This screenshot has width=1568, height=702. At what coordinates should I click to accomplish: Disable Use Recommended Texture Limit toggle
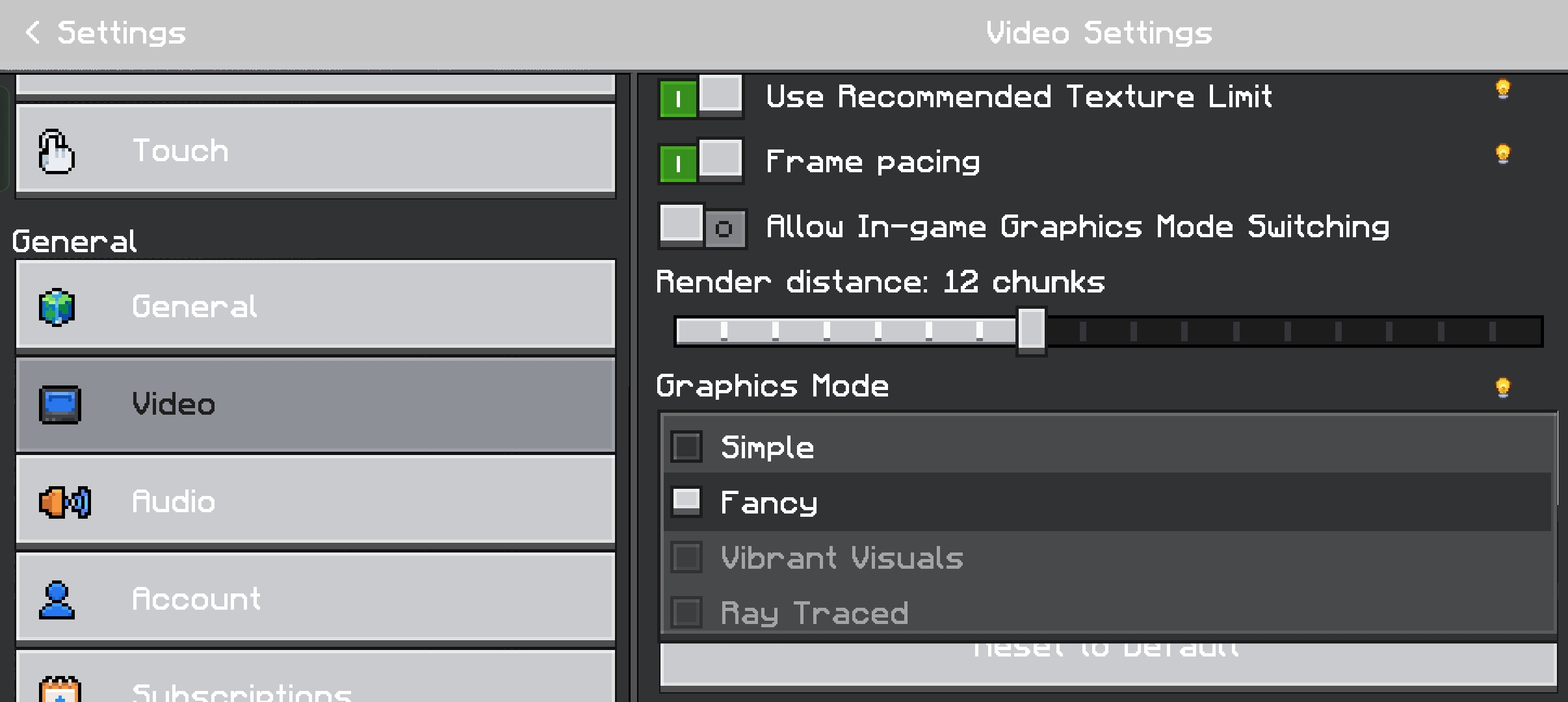click(701, 97)
